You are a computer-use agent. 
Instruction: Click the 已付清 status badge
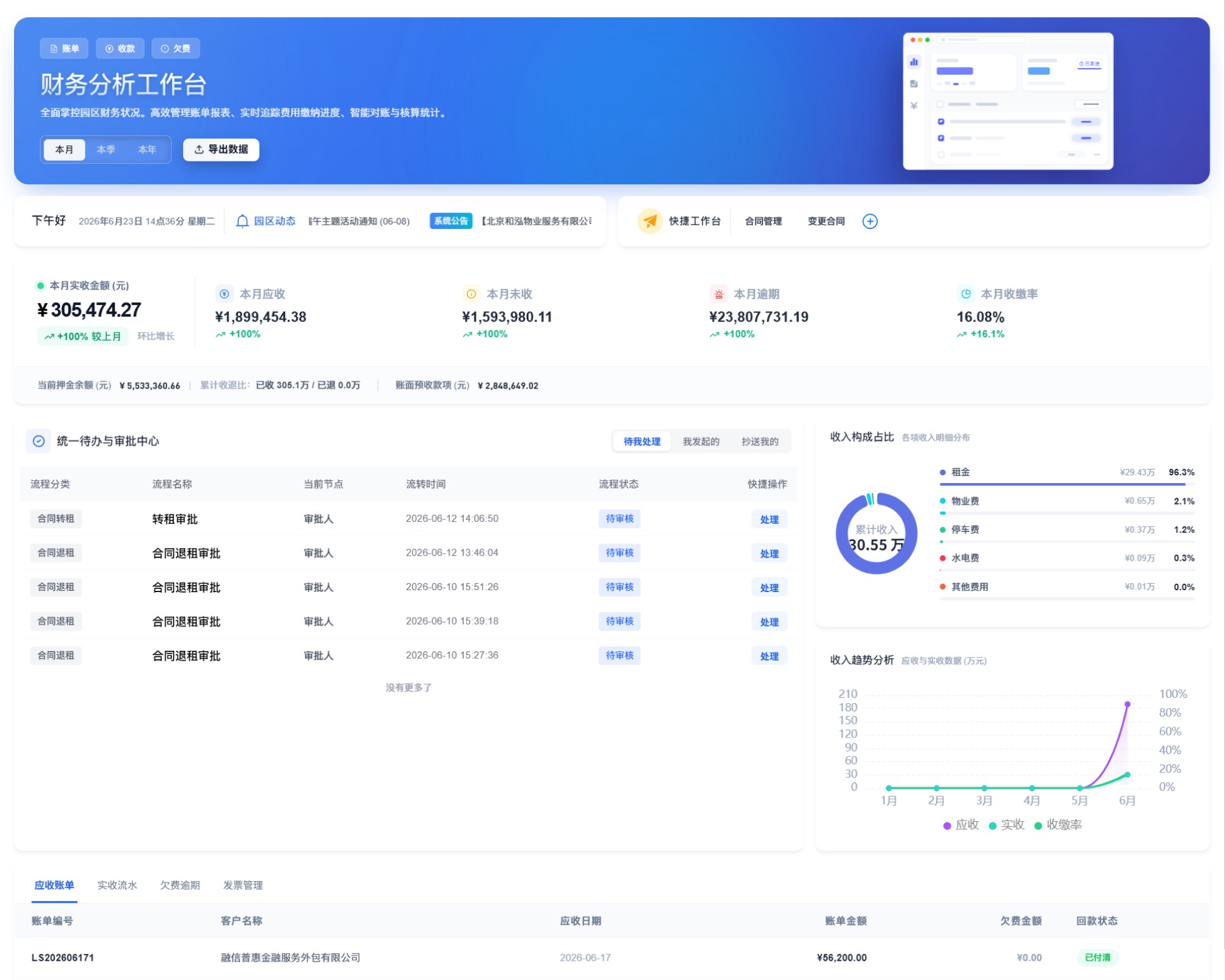click(x=1097, y=958)
